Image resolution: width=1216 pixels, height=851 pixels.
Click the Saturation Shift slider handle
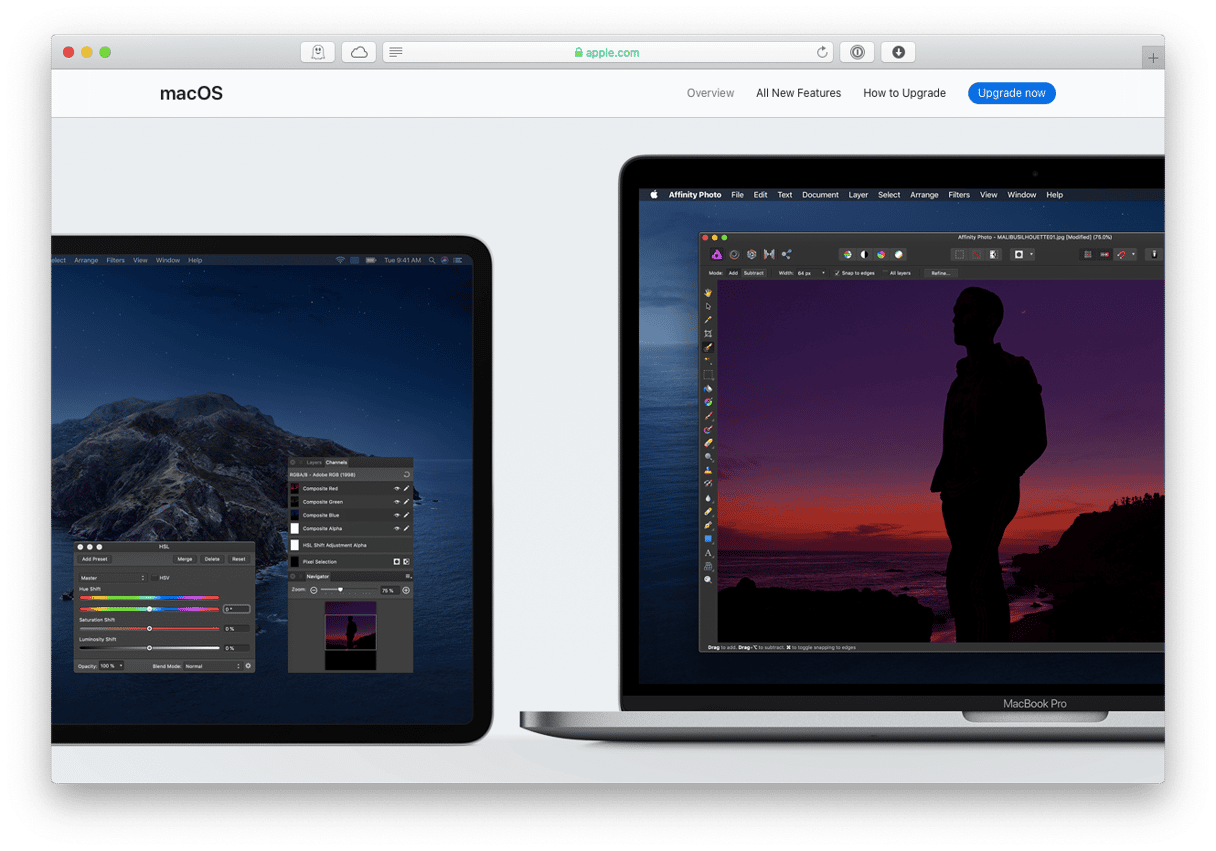(149, 629)
